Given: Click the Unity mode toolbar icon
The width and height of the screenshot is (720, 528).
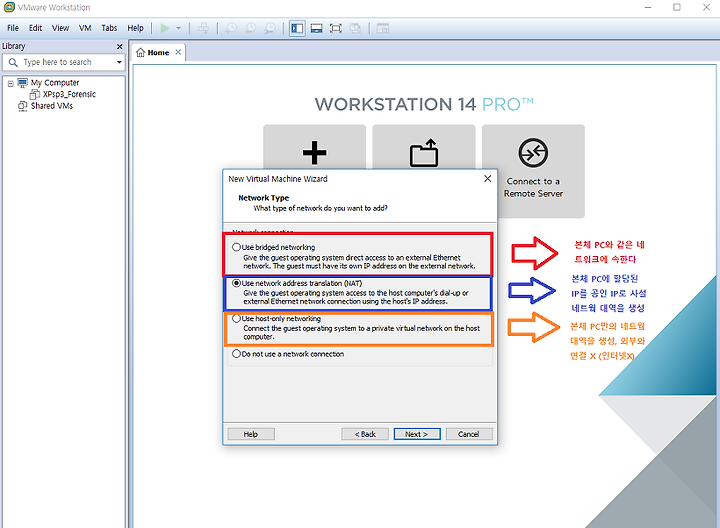Looking at the screenshot, I should pyautogui.click(x=355, y=28).
